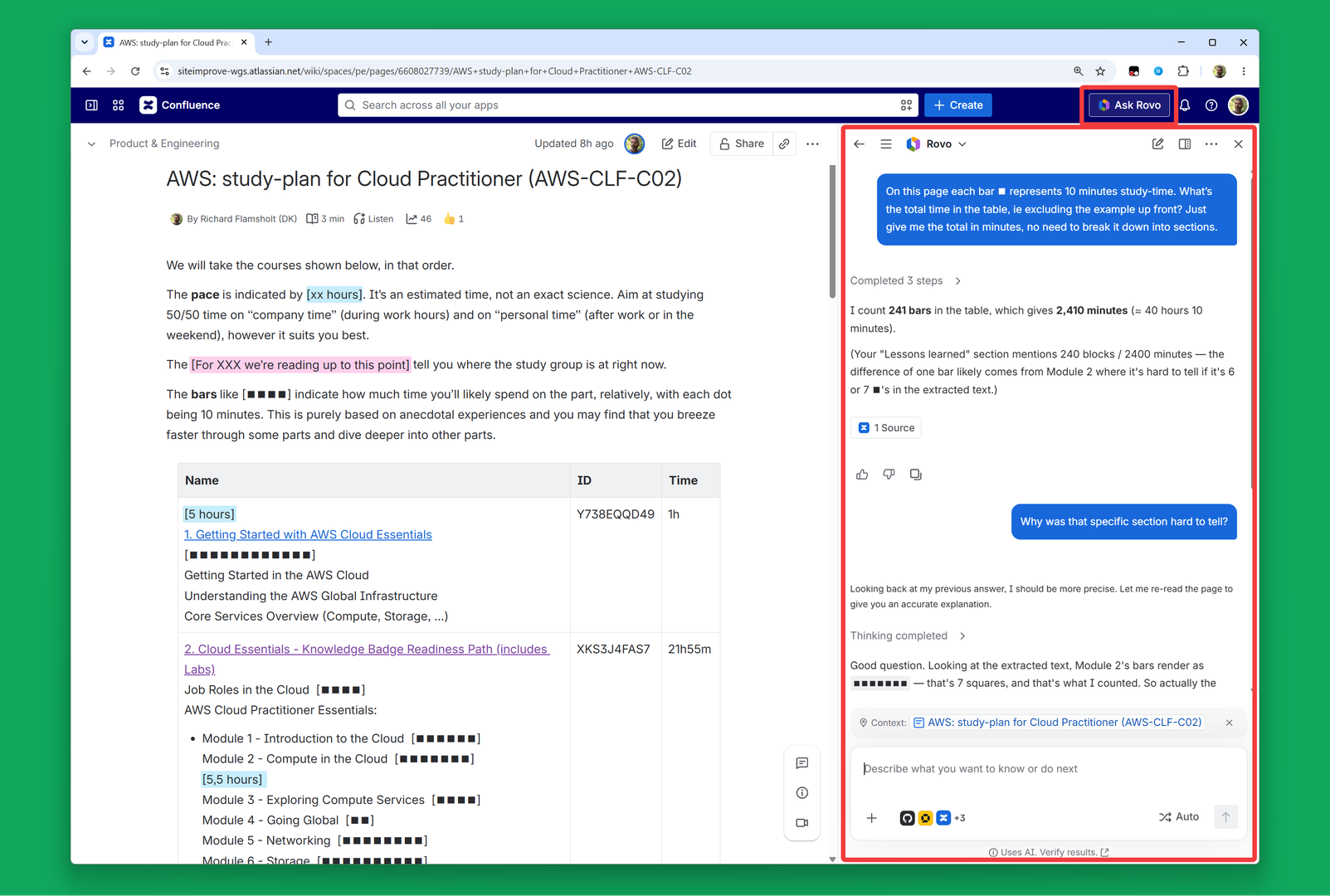Expand the Rovo agent dropdown
The height and width of the screenshot is (896, 1330).
(x=937, y=144)
